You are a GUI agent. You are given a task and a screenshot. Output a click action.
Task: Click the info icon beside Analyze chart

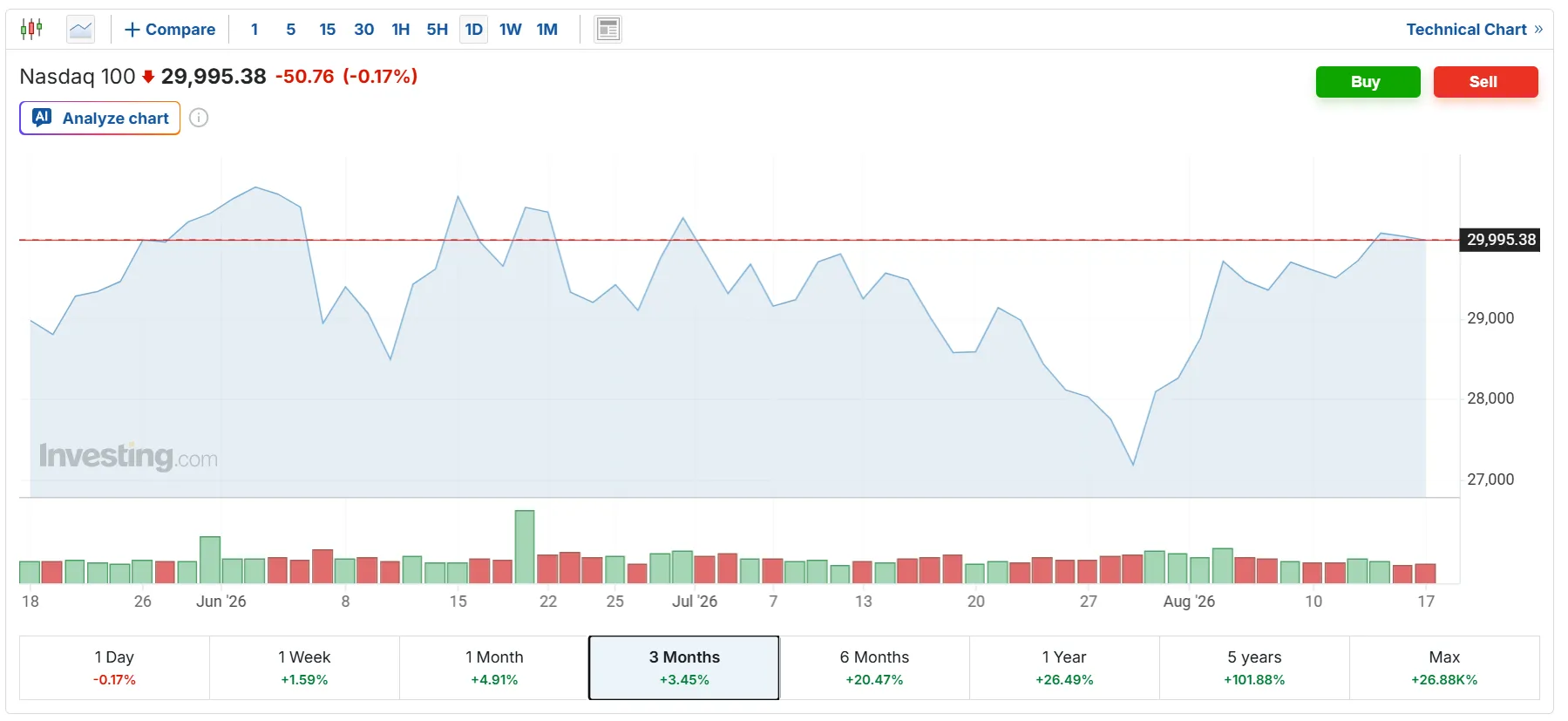click(x=199, y=118)
